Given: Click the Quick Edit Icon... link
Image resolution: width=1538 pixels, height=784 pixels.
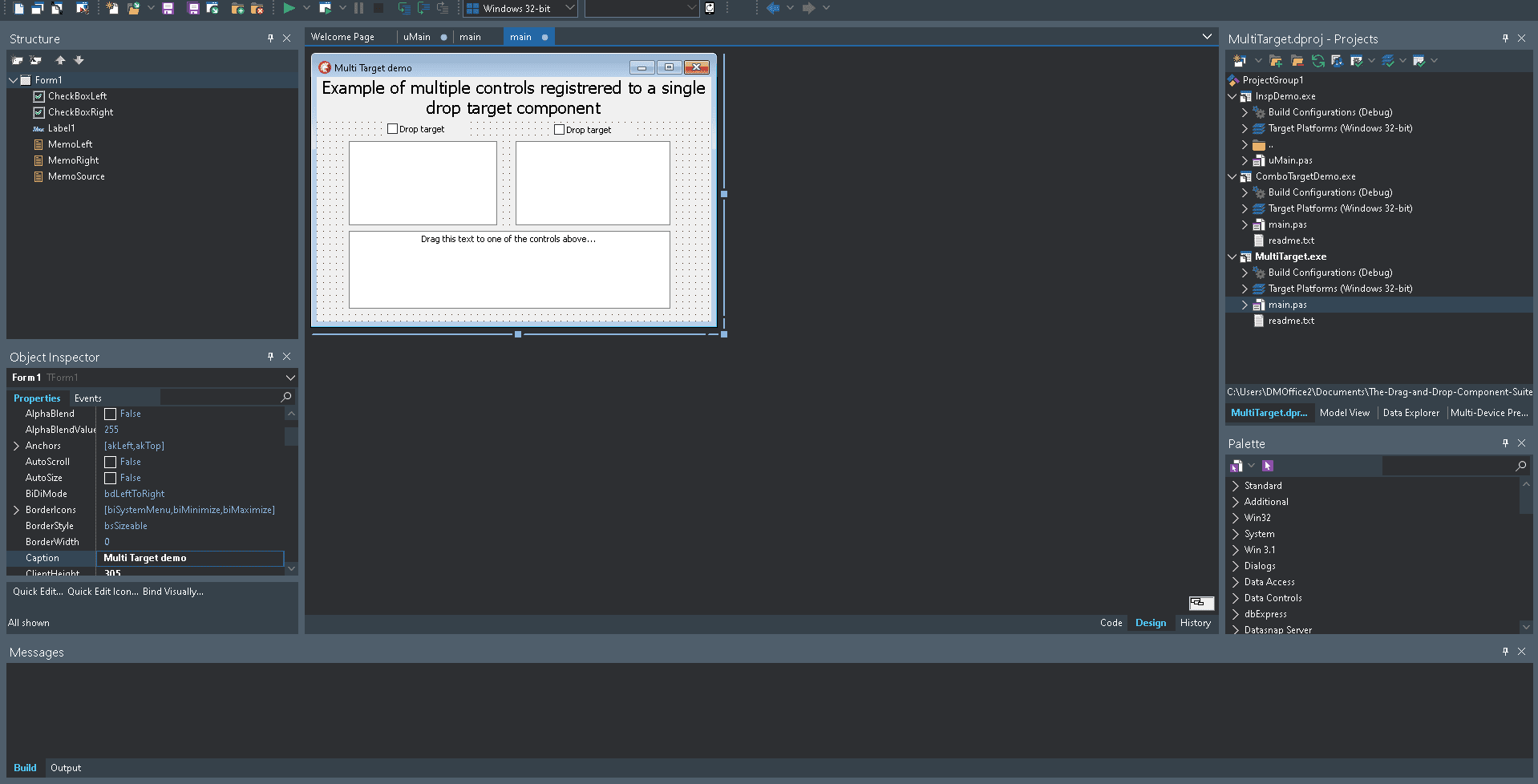Looking at the screenshot, I should pos(103,592).
